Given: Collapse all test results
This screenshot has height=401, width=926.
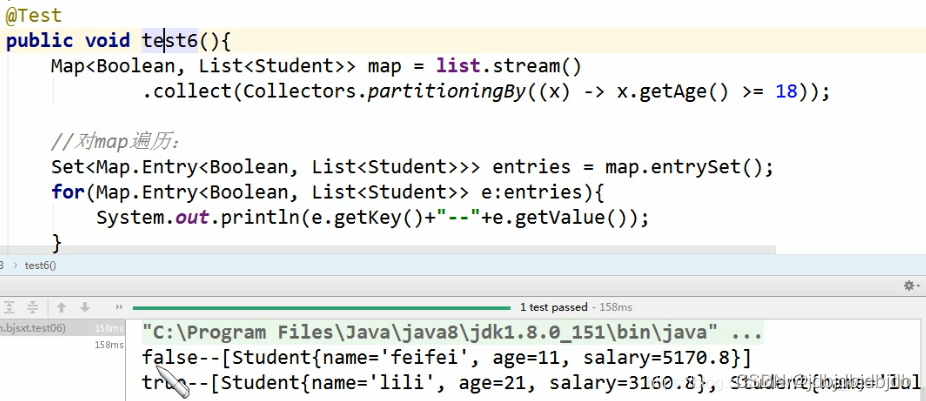Looking at the screenshot, I should click(33, 307).
